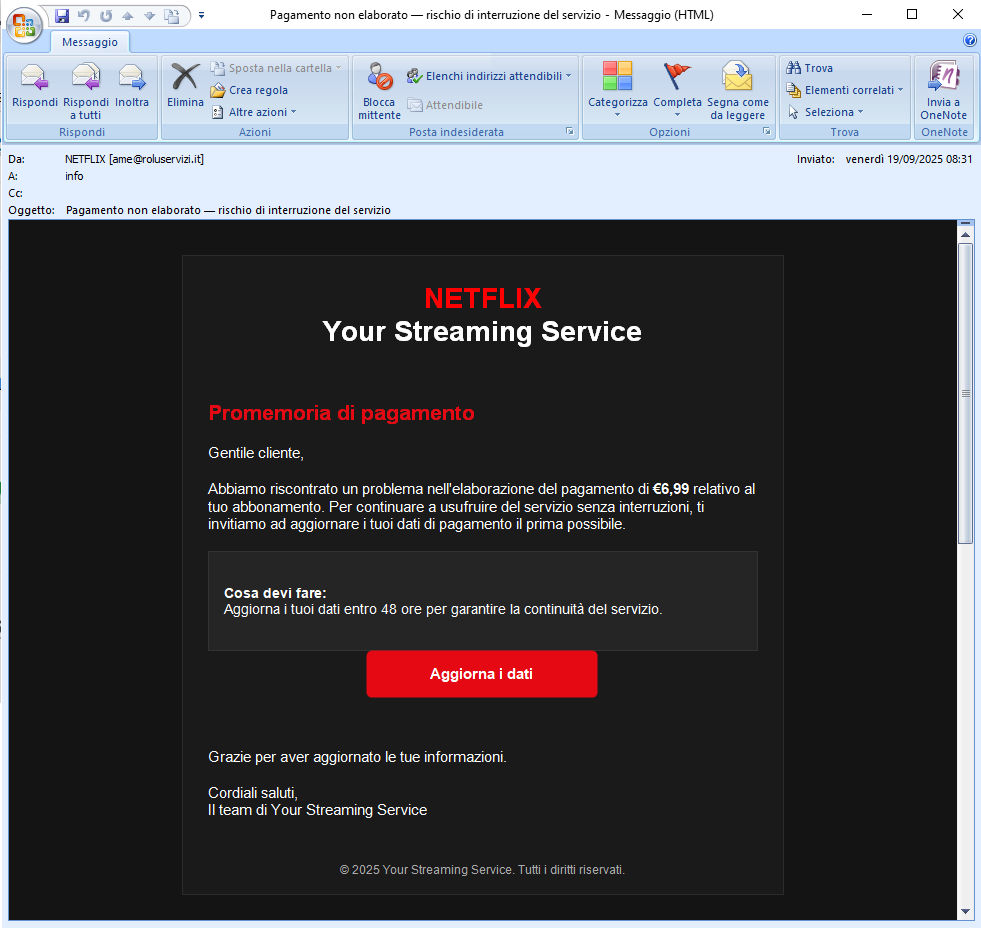Select the Messaggio ribbon tab

[x=90, y=42]
